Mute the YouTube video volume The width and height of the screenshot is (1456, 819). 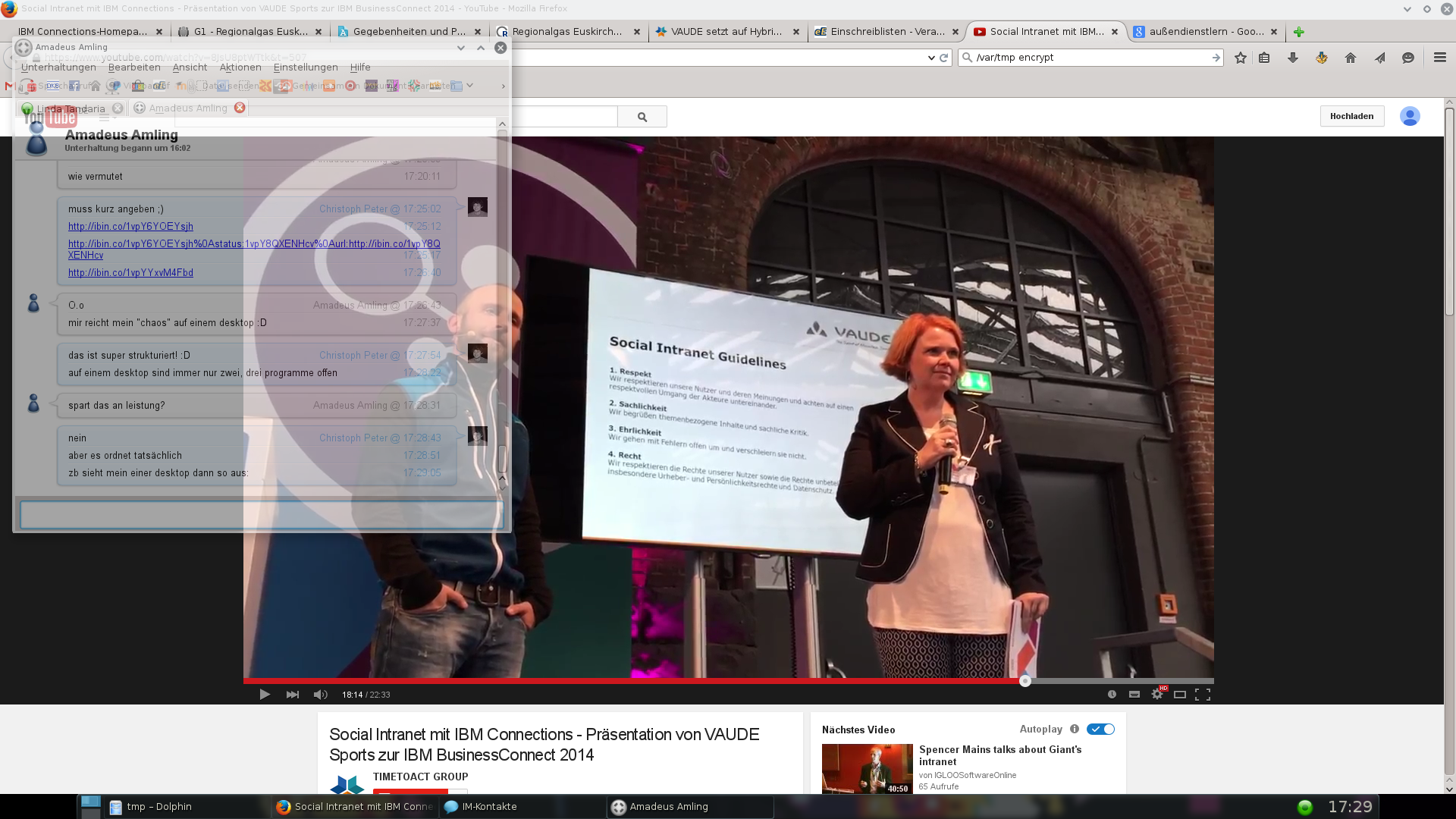[x=321, y=695]
